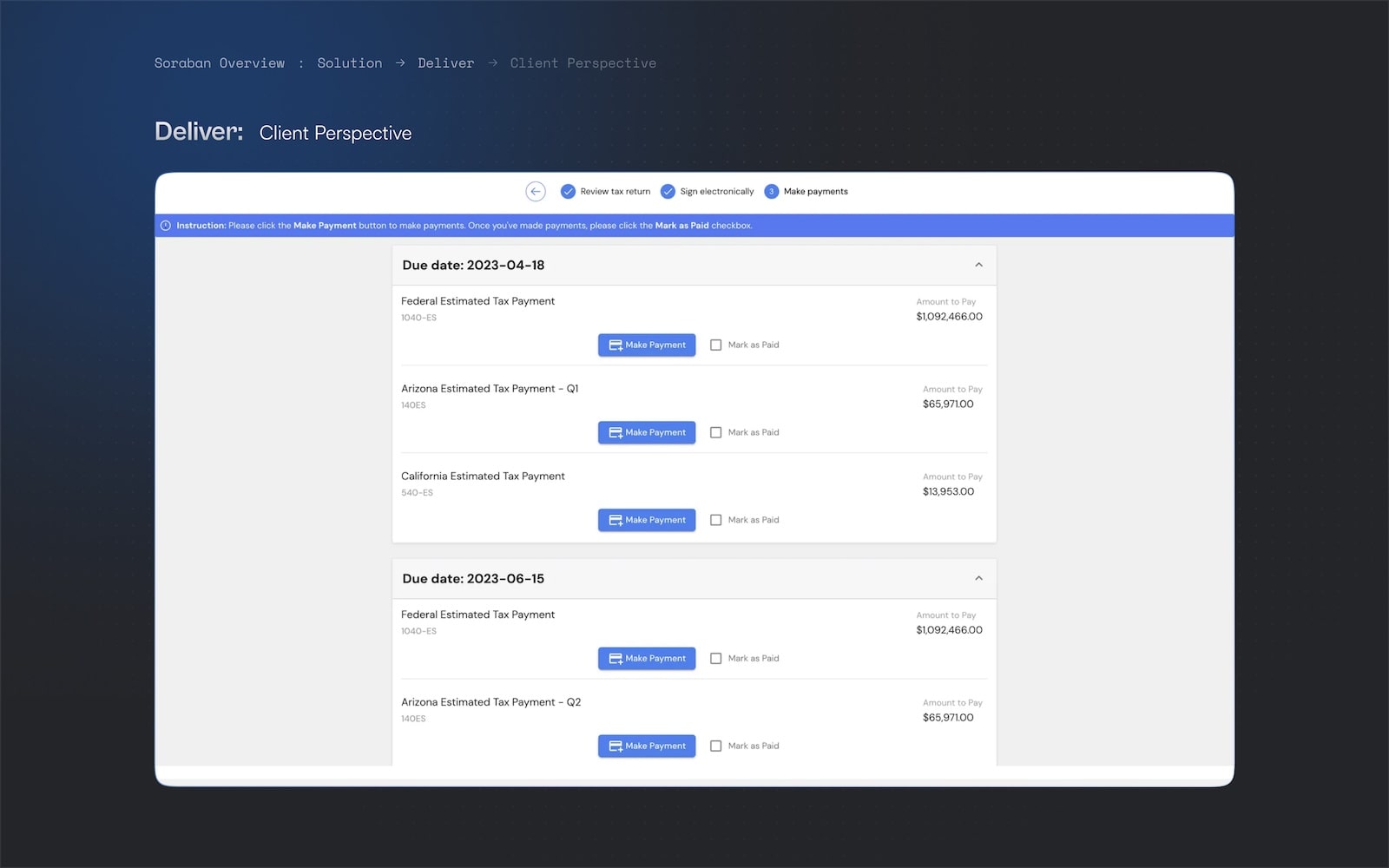Click the $1,092,466.00 amount under due date 2023-06-15
This screenshot has width=1389, height=868.
point(949,630)
